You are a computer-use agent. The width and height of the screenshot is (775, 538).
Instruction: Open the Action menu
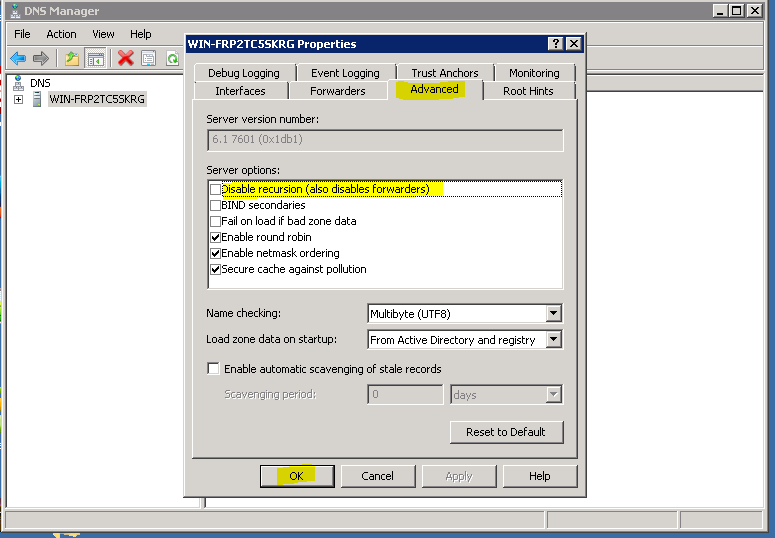[61, 34]
